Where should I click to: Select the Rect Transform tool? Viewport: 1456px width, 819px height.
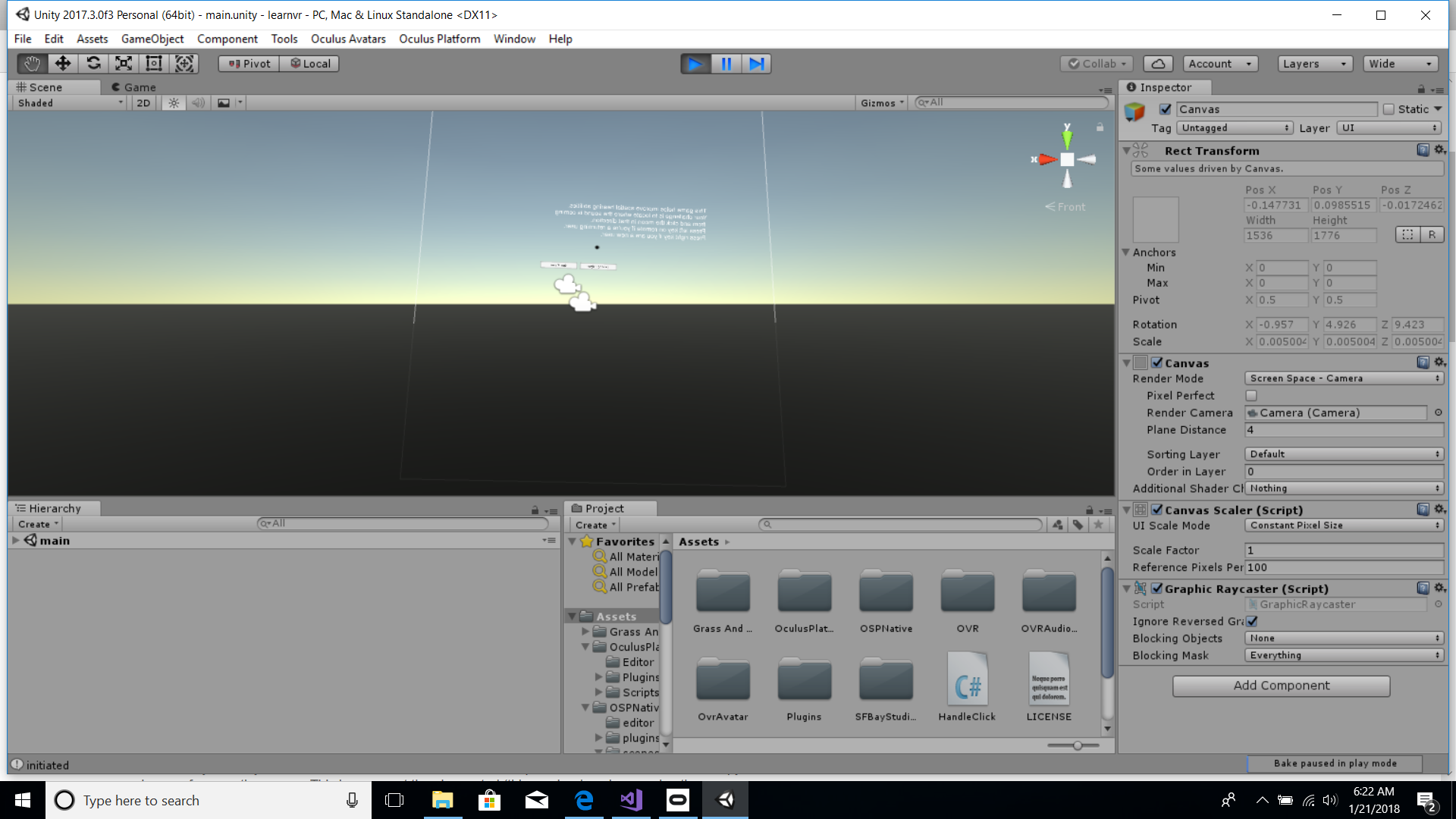pos(154,64)
